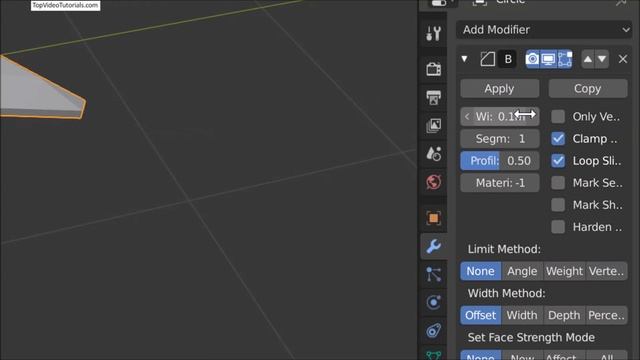Select None as Limit Method

pos(480,271)
